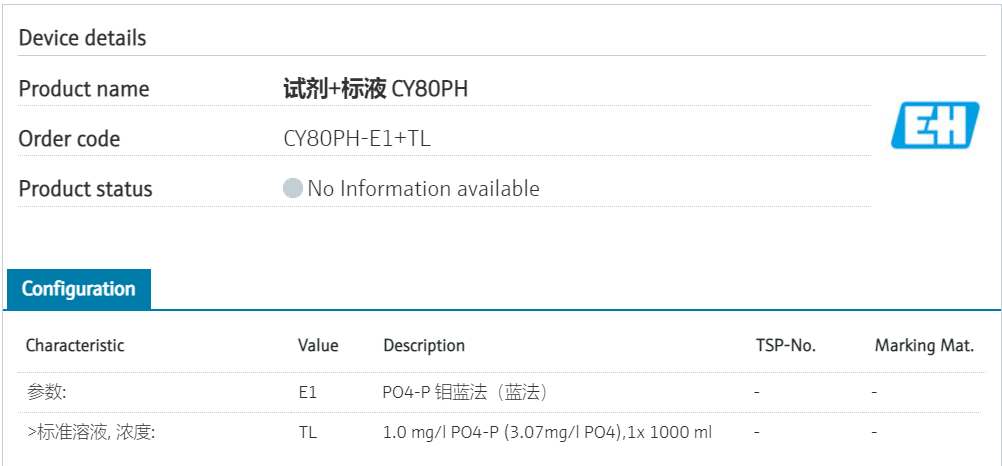Image resolution: width=1002 pixels, height=466 pixels.
Task: Select the Configuration tab
Action: [79, 289]
